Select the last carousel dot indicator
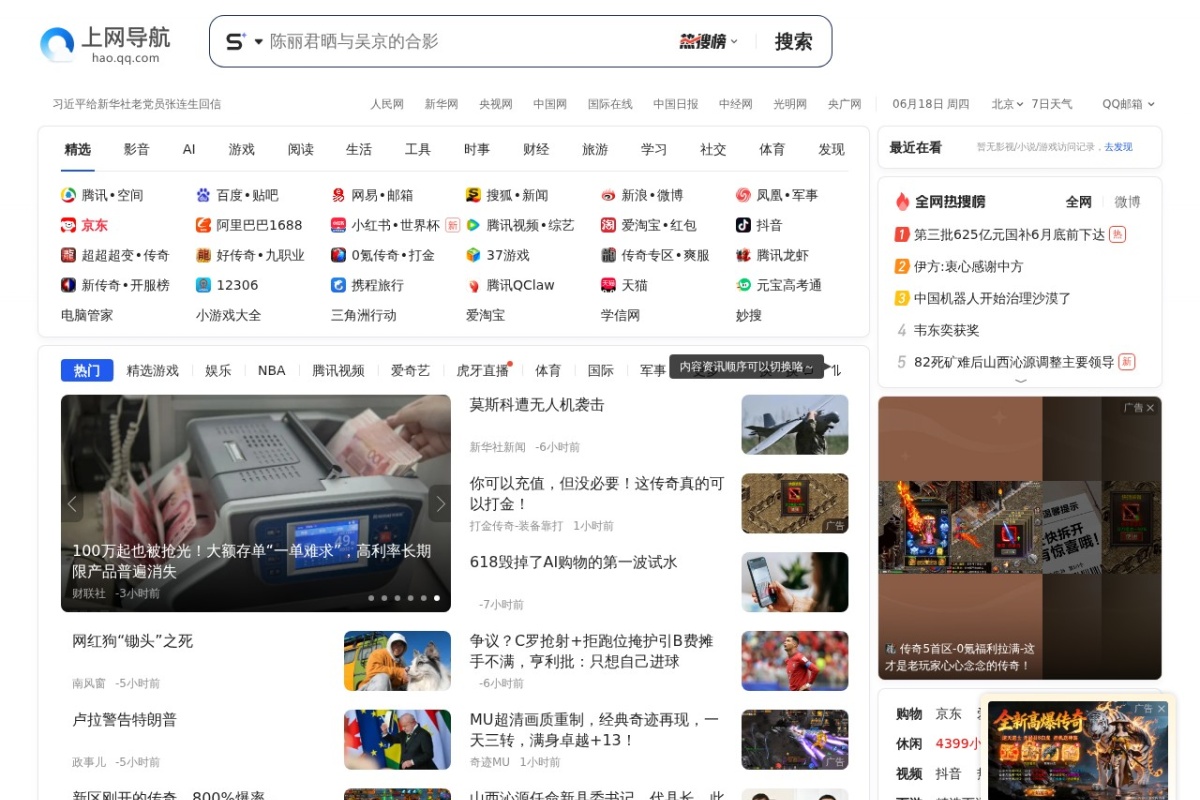The height and width of the screenshot is (800, 1200). click(436, 598)
